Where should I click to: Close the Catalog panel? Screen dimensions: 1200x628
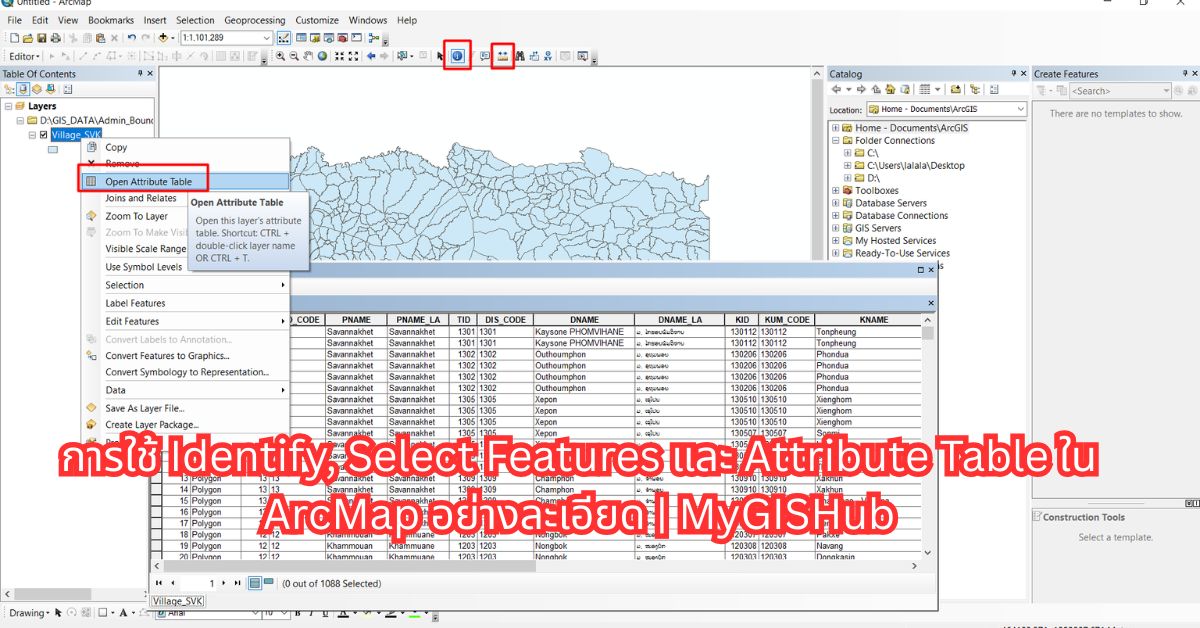[x=1024, y=73]
